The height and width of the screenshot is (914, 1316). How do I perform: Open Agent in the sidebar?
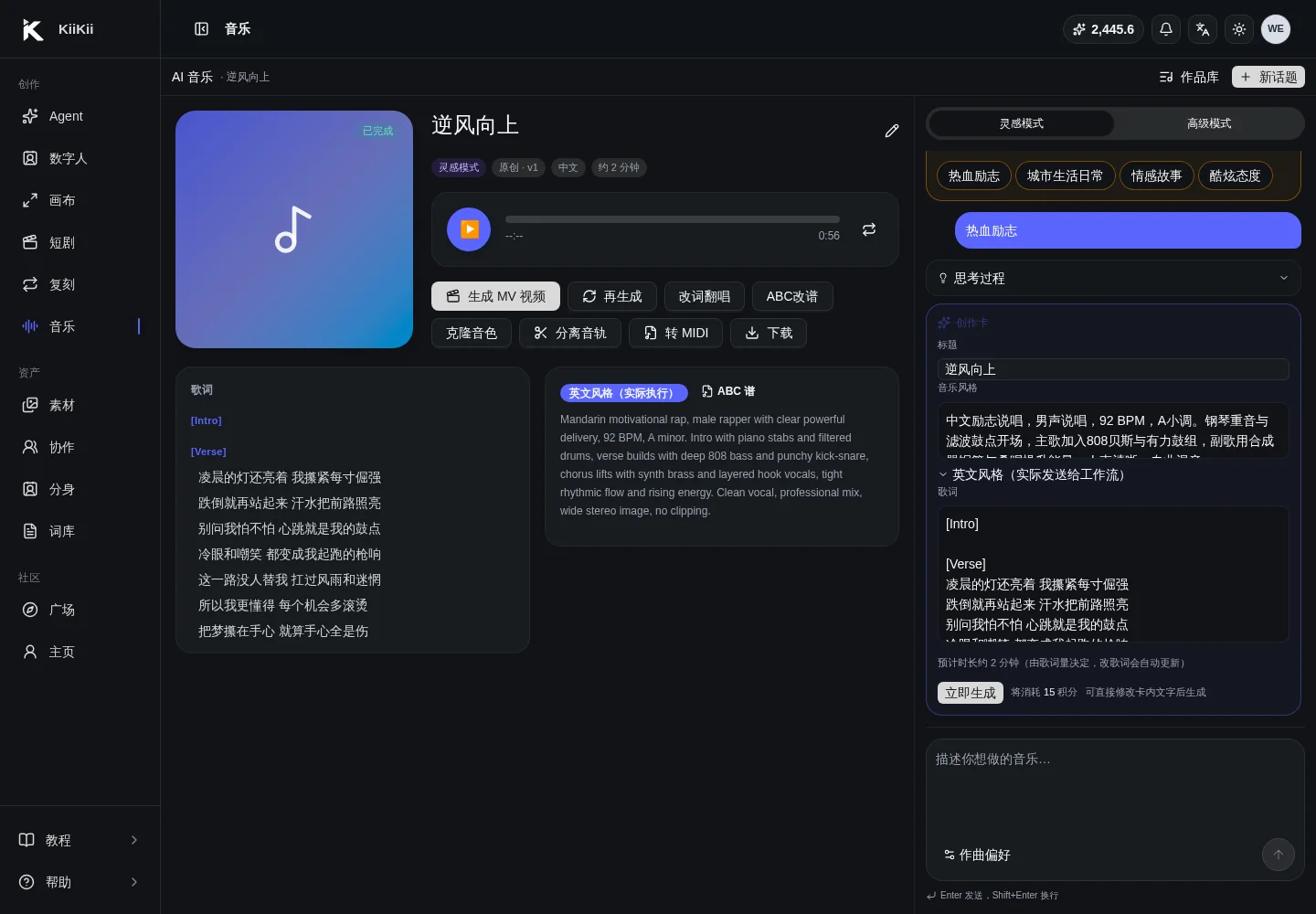[80, 116]
